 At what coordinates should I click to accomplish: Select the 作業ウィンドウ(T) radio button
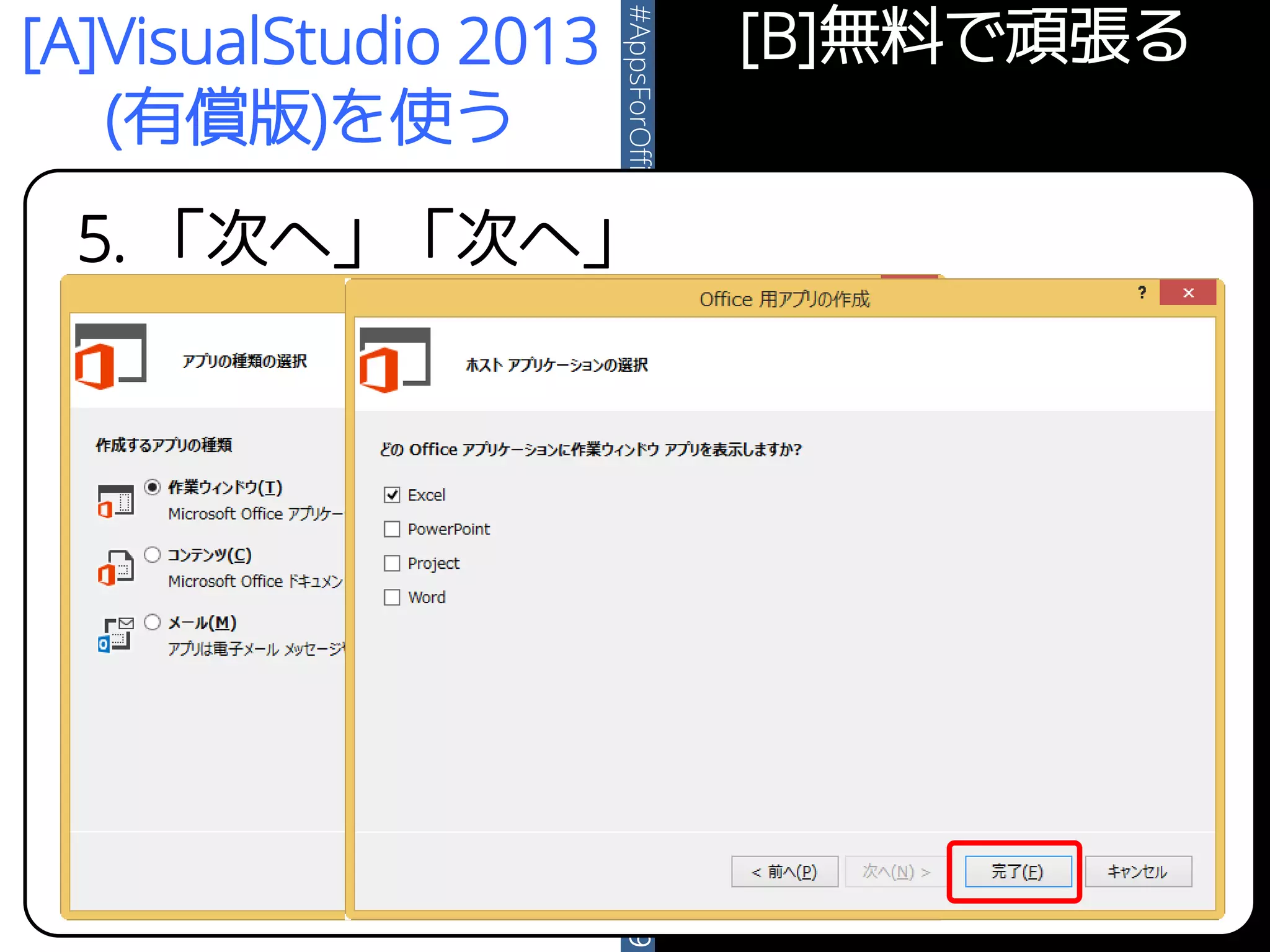pos(153,487)
